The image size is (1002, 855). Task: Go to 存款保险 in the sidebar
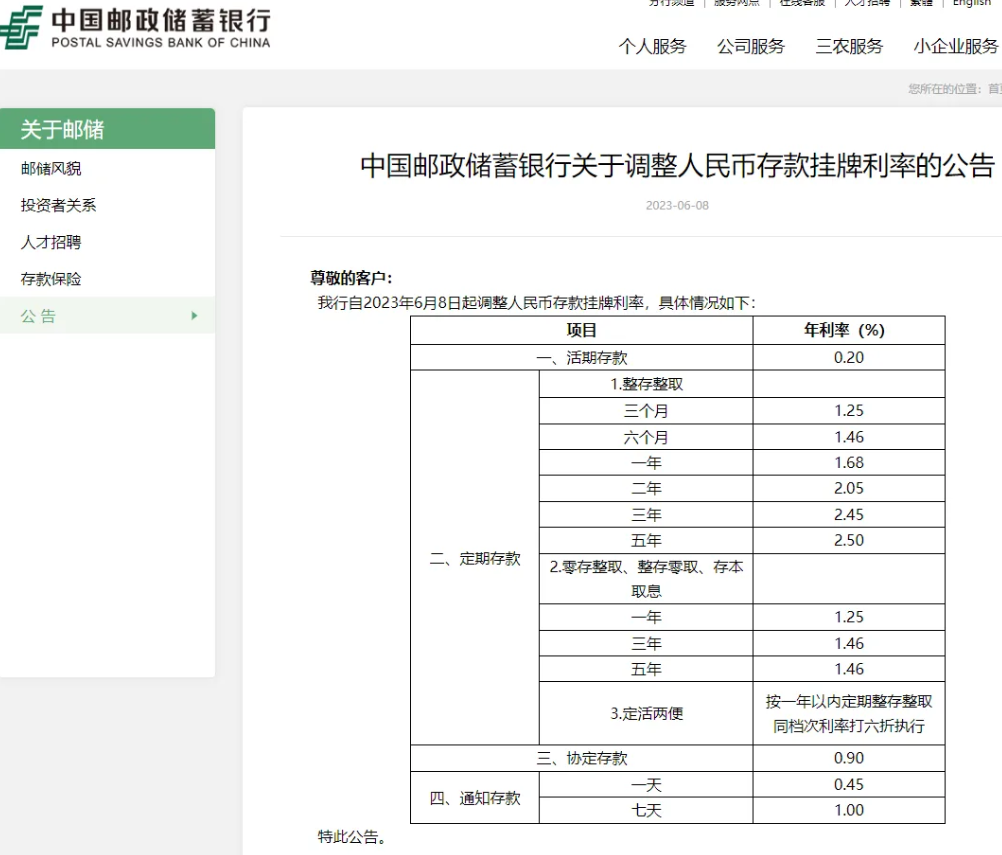pyautogui.click(x=51, y=279)
